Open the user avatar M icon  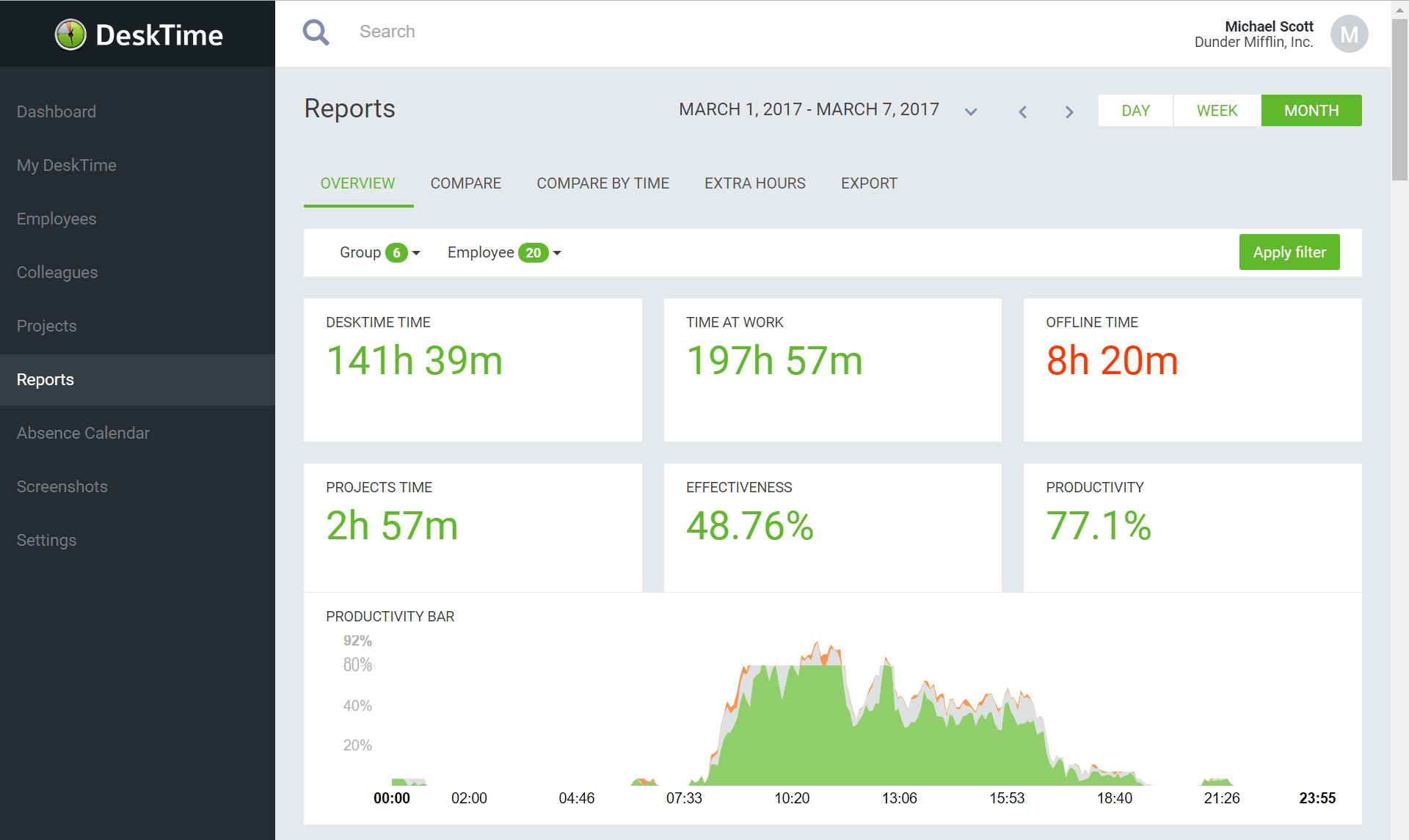1349,34
